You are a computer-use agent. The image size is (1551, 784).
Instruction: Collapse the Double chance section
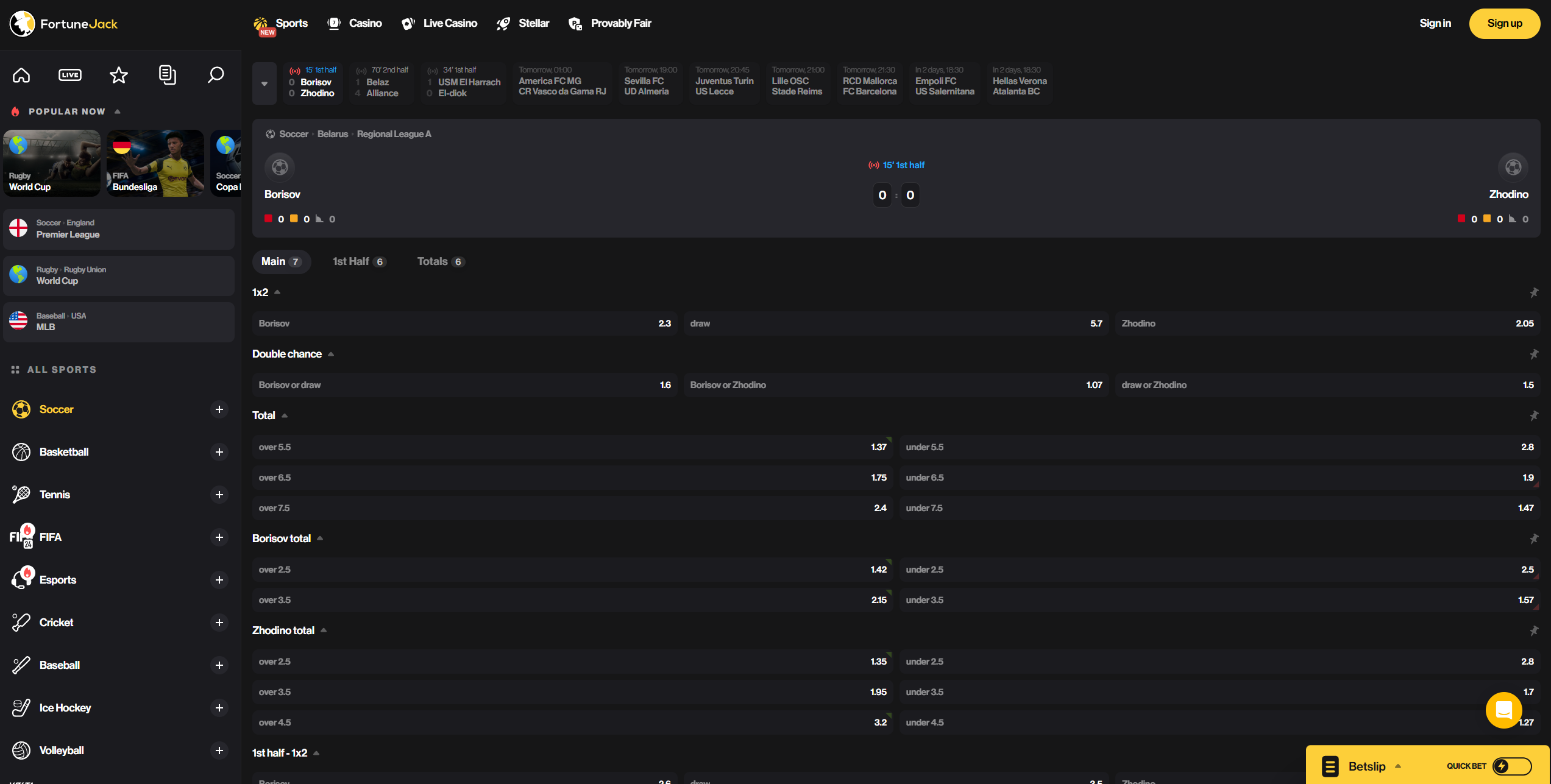tap(331, 354)
